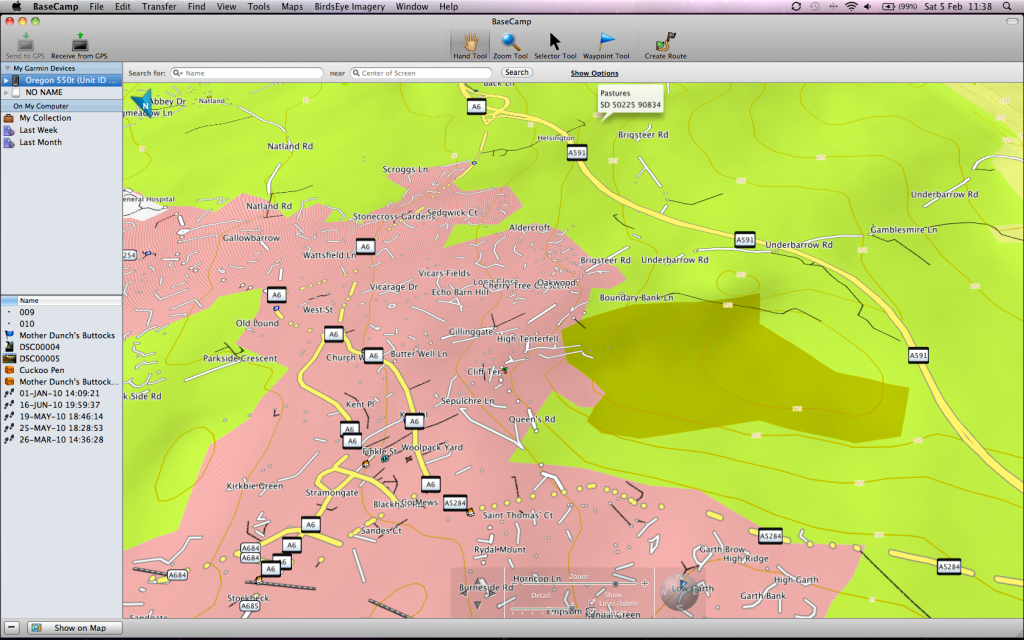
Task: Click the north arrow indicator on the map
Action: click(143, 103)
